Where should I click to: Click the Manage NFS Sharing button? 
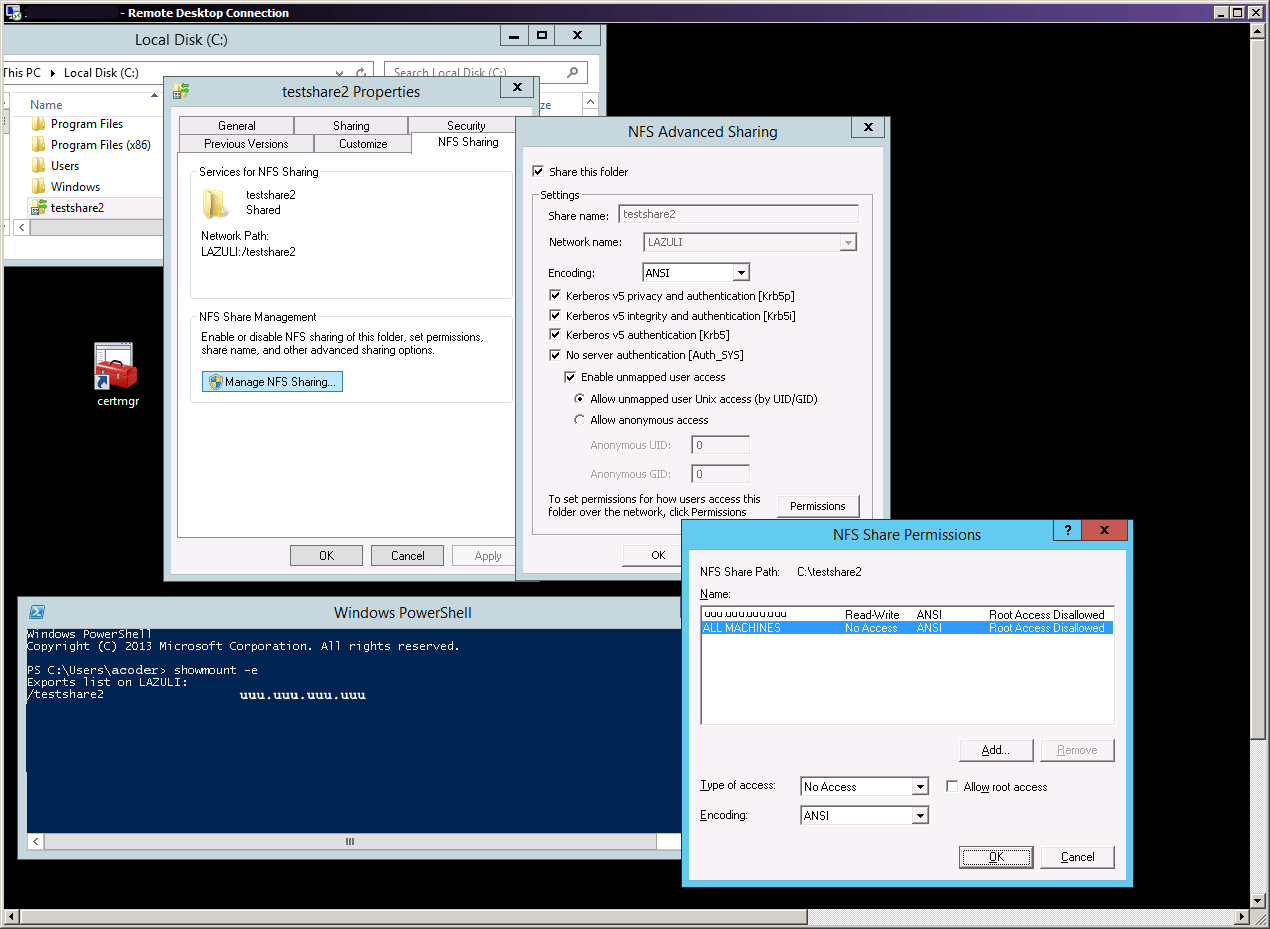[x=272, y=382]
